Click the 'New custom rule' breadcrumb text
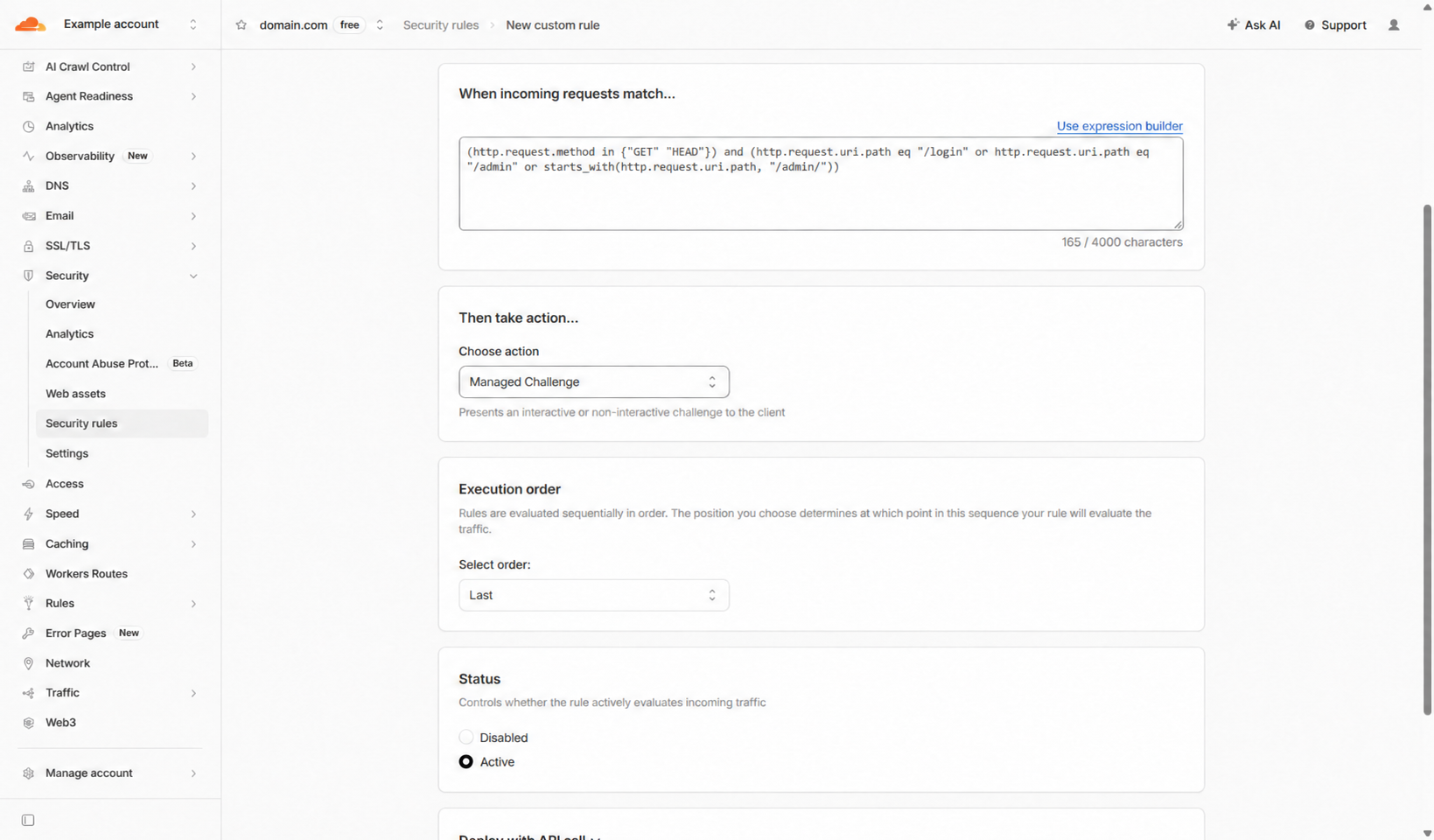 click(553, 25)
